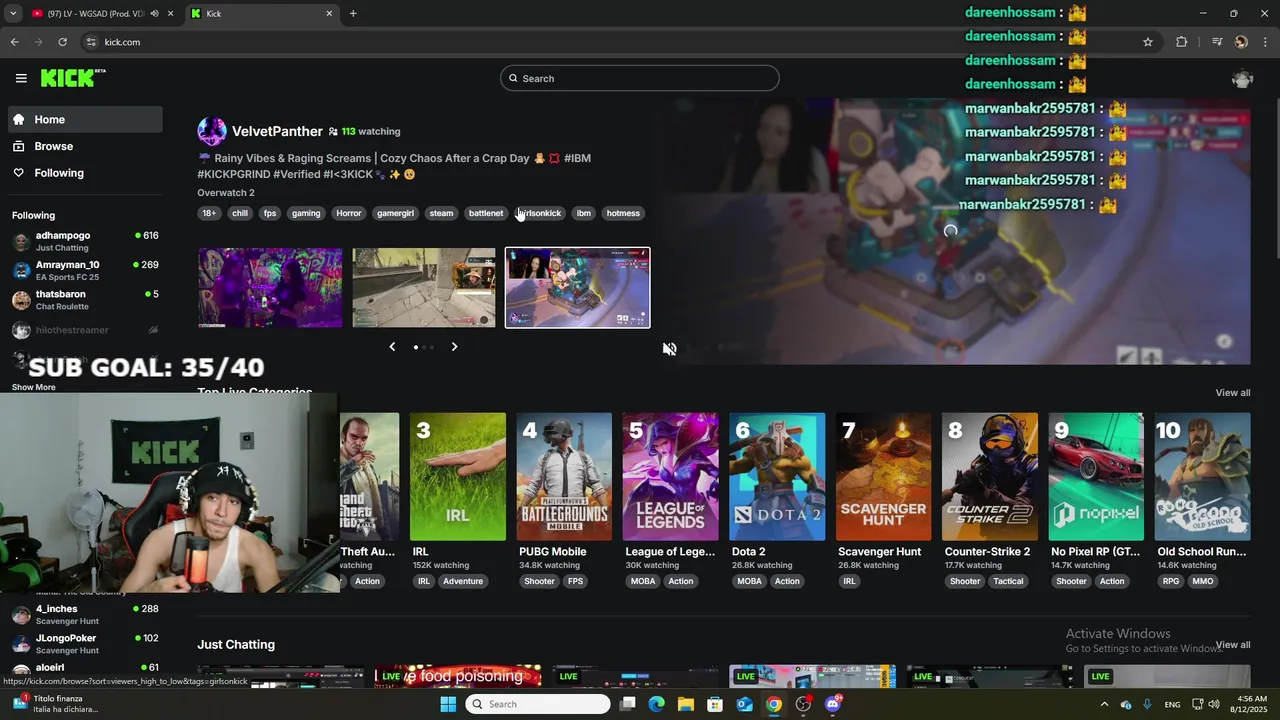Screen dimensions: 1280x720
Task: Go to next featured stream arrow
Action: (454, 347)
